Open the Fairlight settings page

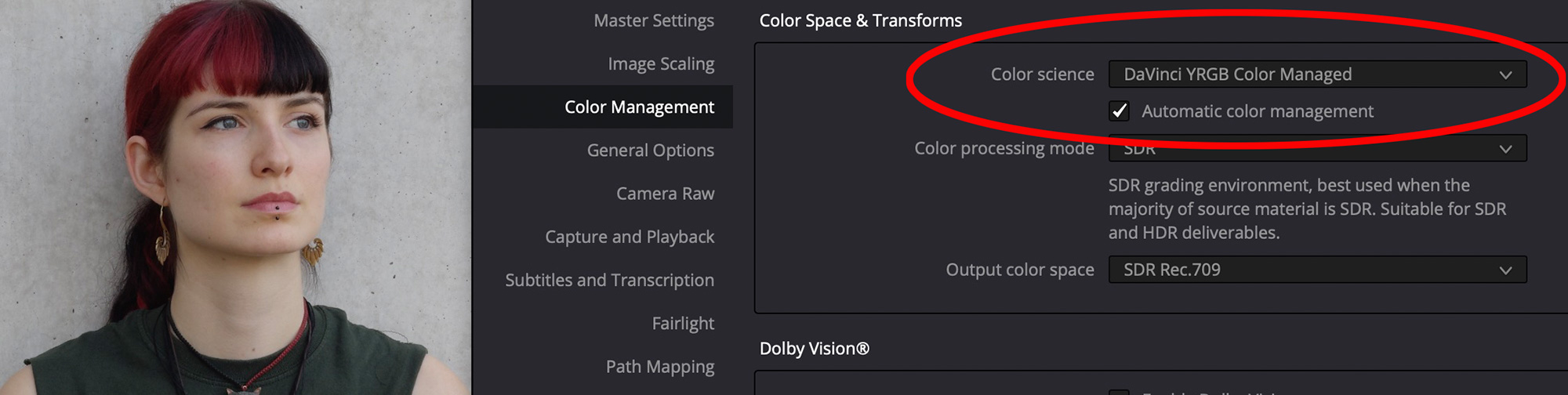[683, 323]
